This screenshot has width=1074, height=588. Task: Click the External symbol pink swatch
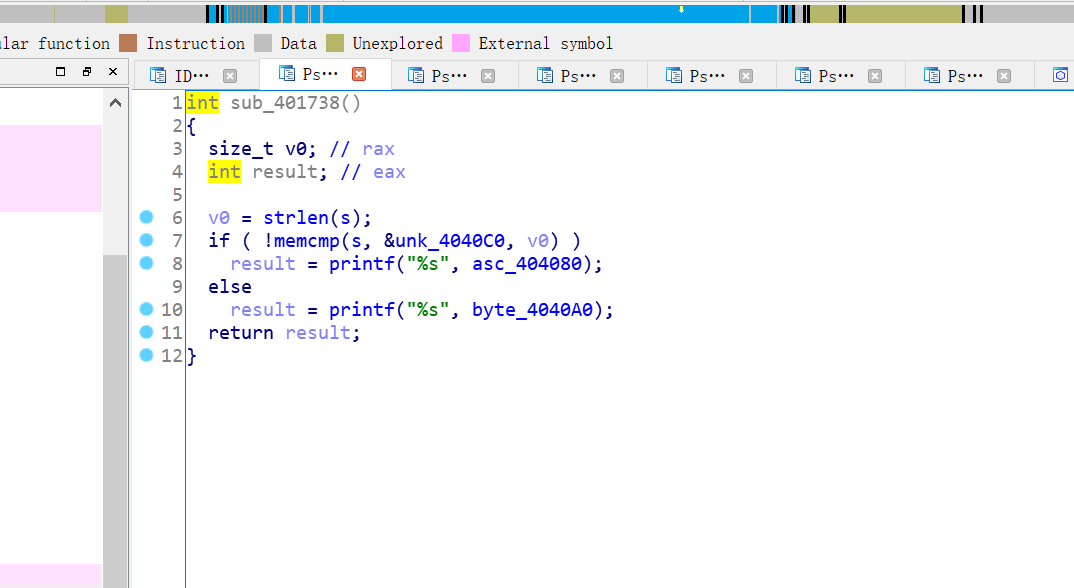[x=461, y=43]
